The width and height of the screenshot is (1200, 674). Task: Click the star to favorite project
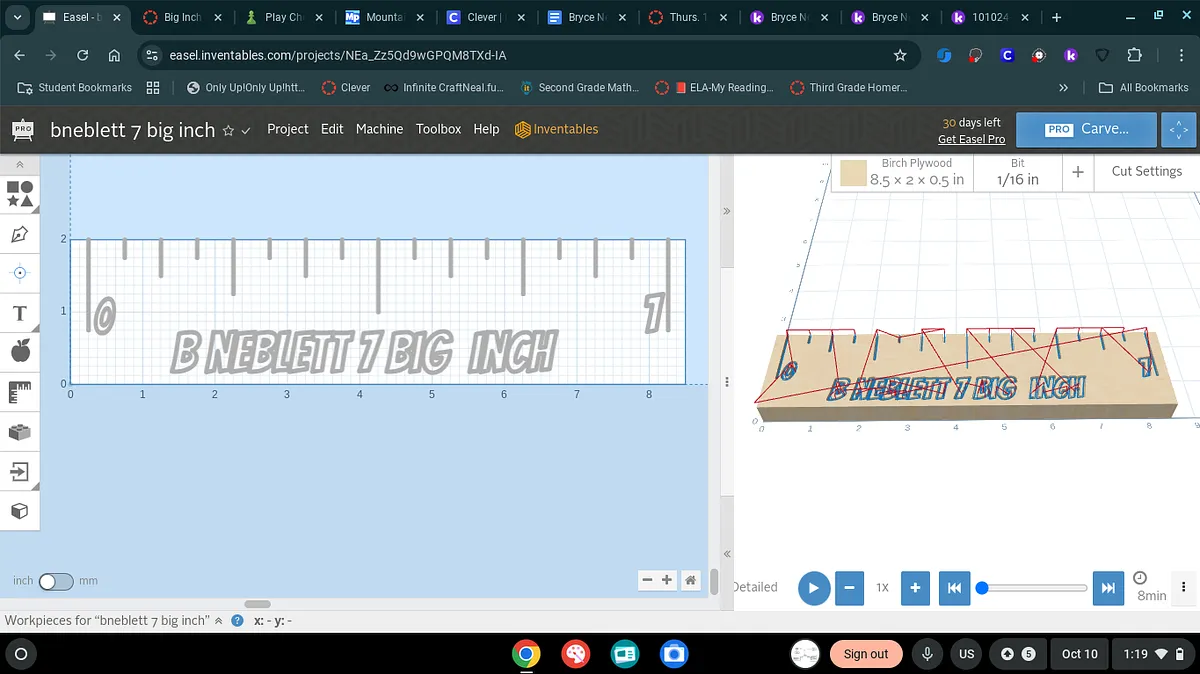228,130
